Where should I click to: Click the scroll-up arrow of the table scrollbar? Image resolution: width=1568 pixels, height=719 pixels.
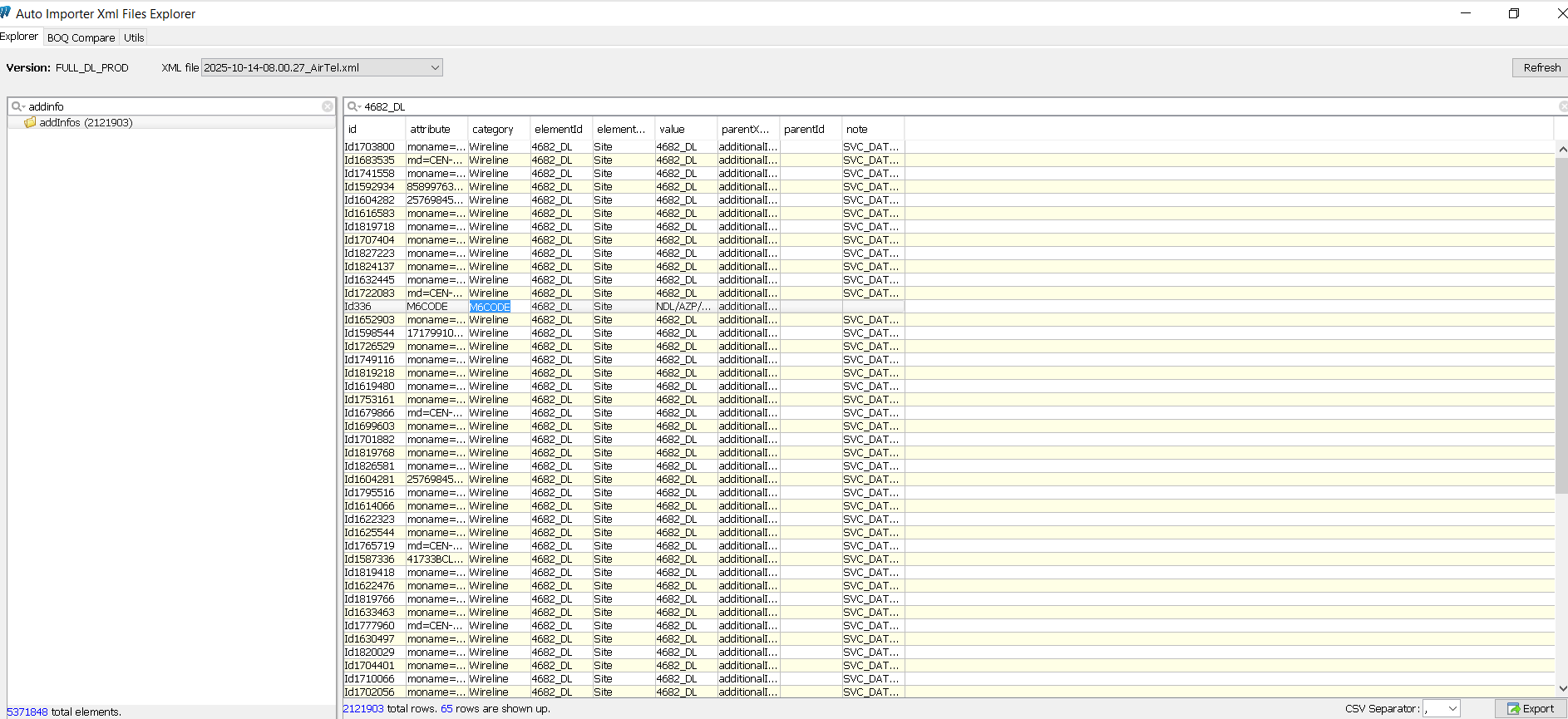tap(1561, 149)
